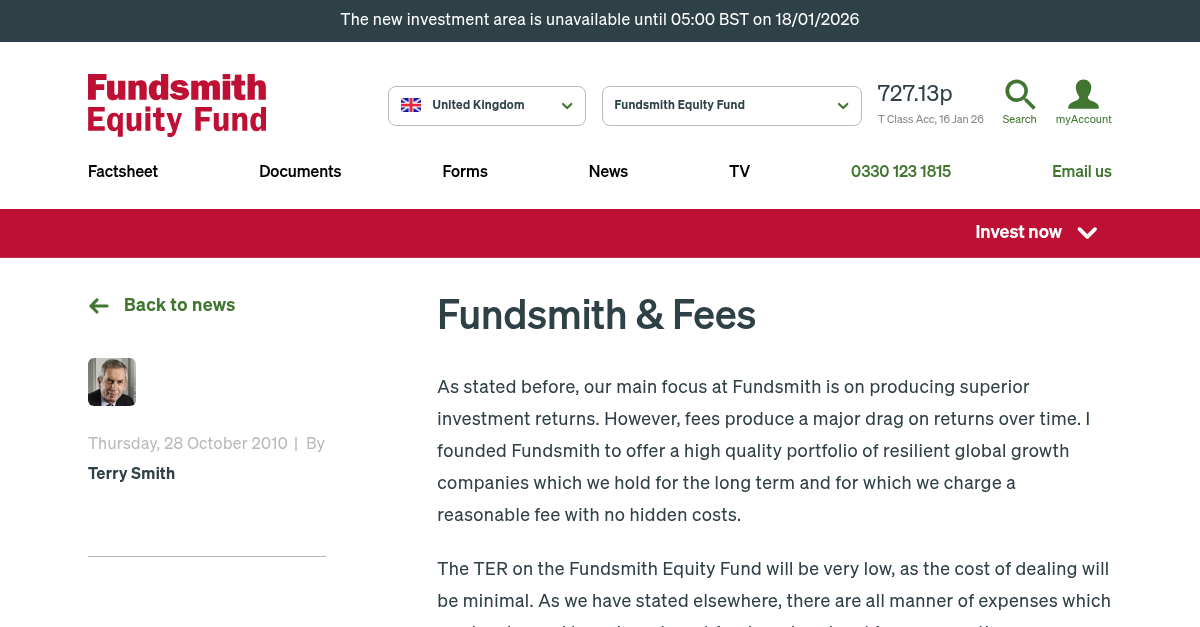
Task: Open the Search magnifier icon
Action: (x=1019, y=93)
